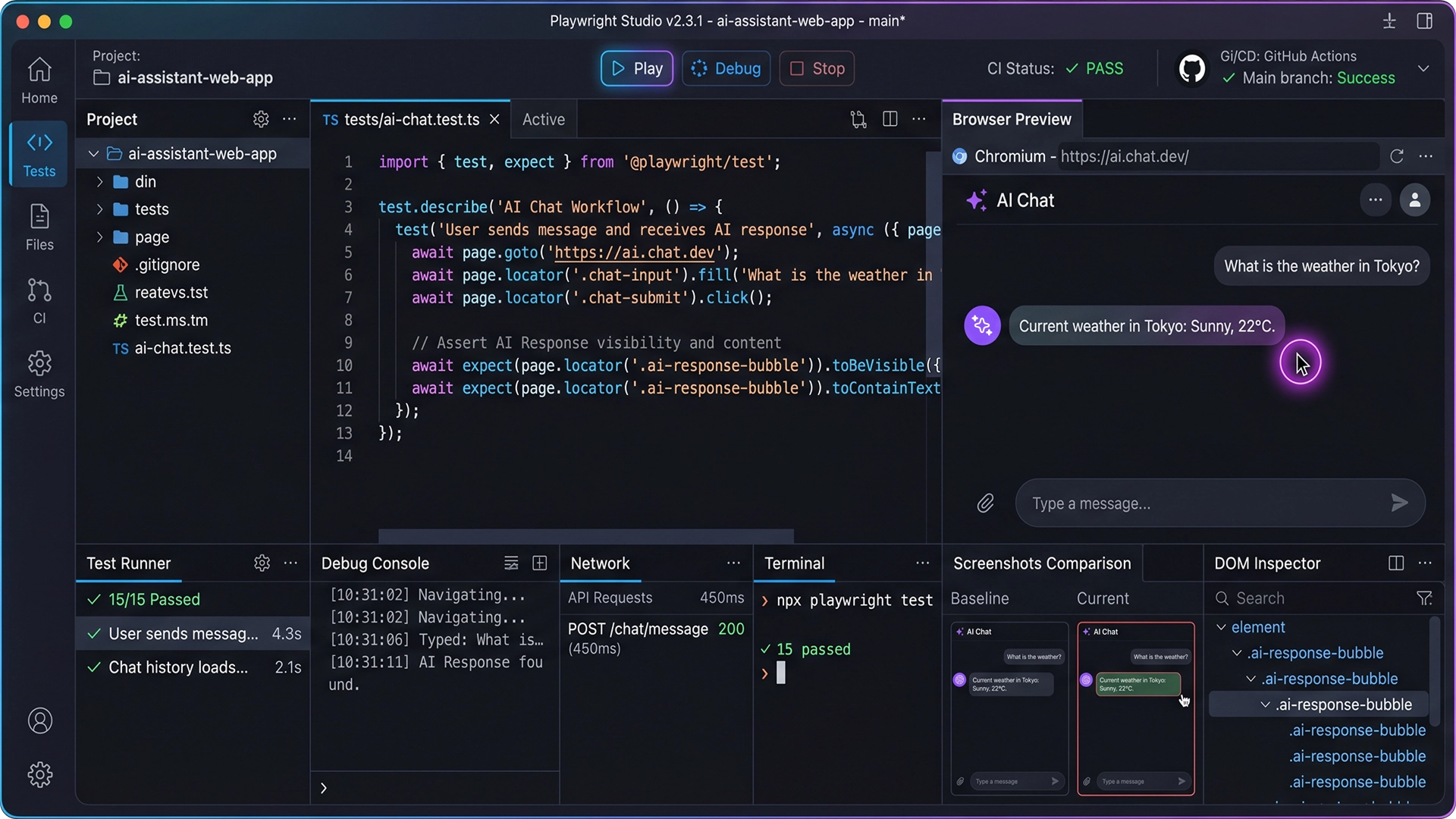
Task: Open Project panel settings gear
Action: 261,119
